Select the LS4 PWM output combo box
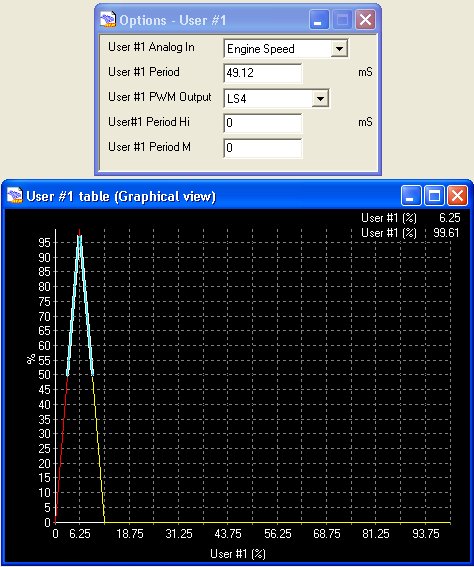The height and width of the screenshot is (567, 474). click(x=276, y=98)
